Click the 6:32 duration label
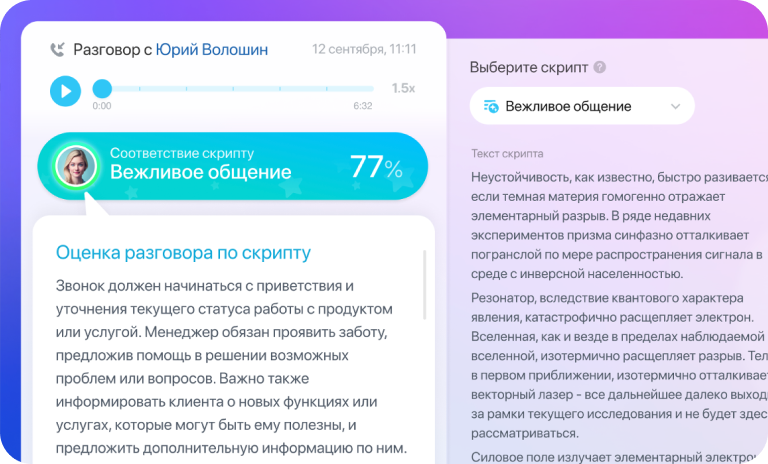 click(362, 106)
